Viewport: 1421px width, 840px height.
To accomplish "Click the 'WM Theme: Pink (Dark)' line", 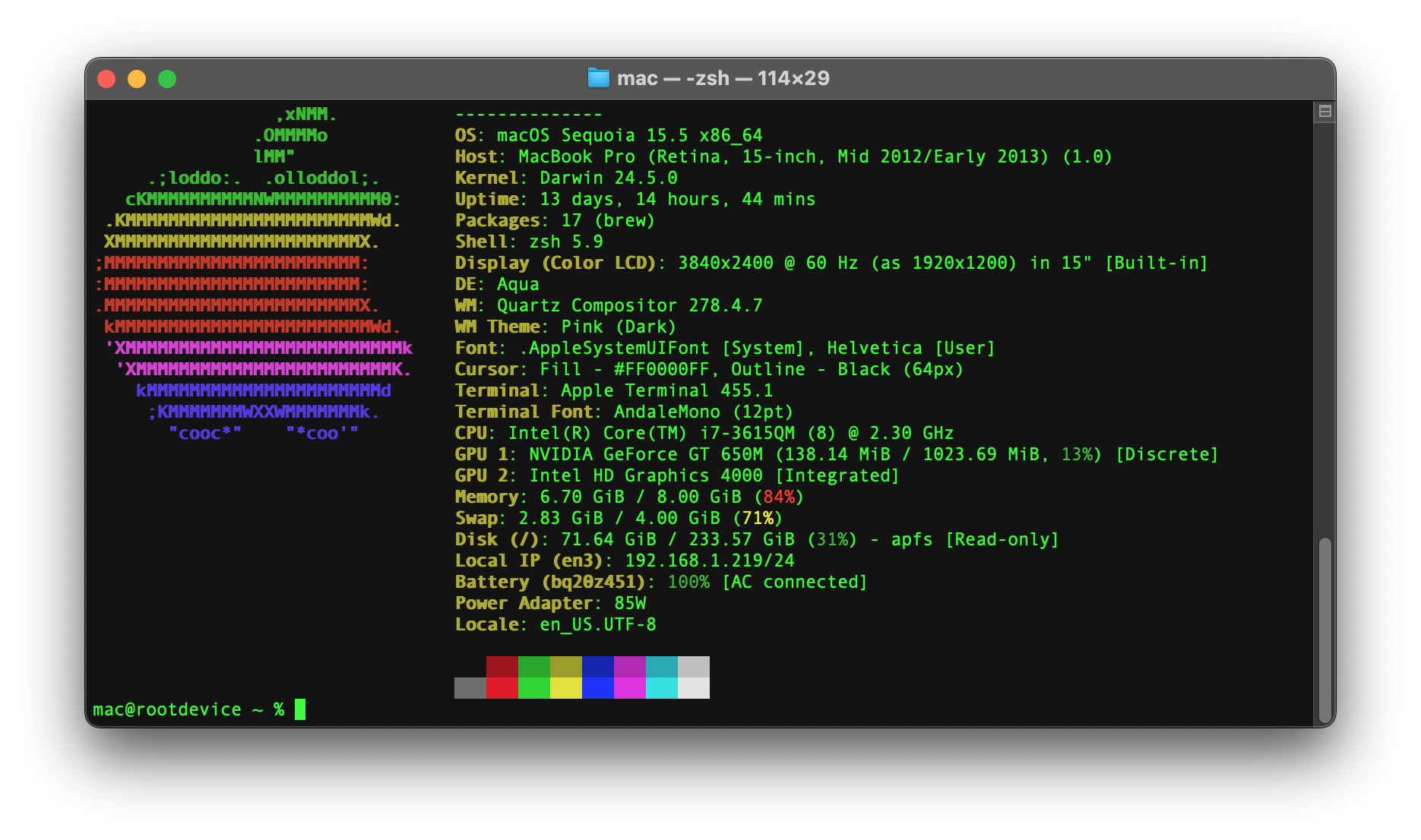I will 565,327.
